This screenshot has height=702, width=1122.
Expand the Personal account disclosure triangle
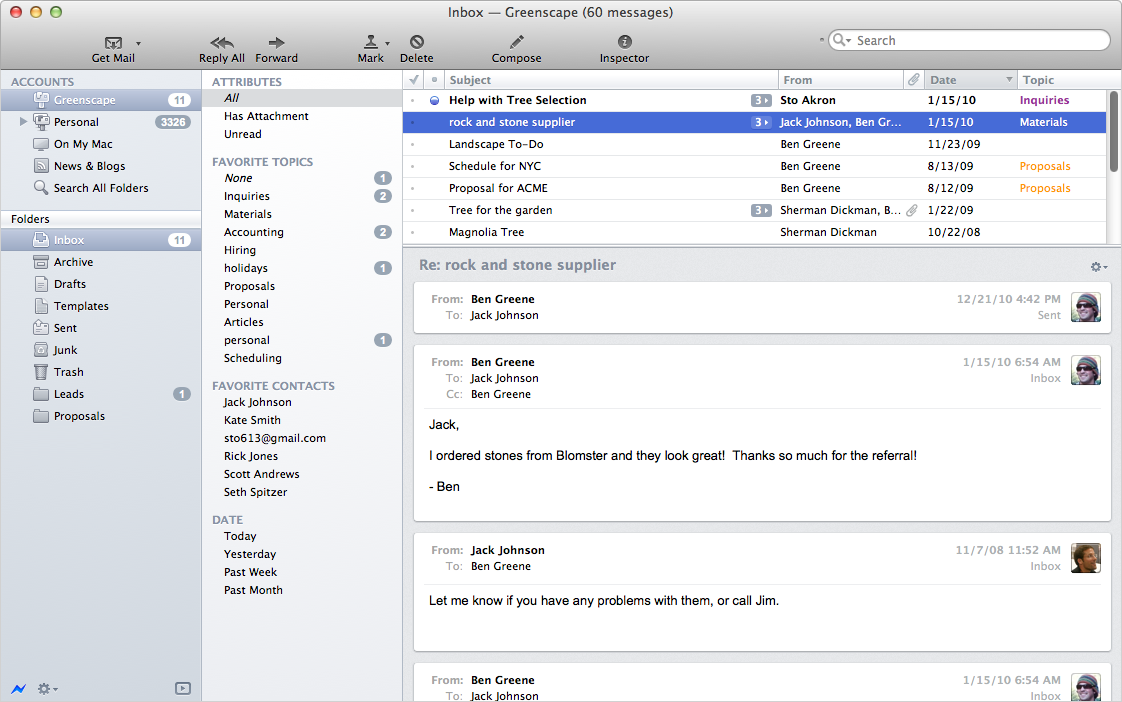point(24,122)
